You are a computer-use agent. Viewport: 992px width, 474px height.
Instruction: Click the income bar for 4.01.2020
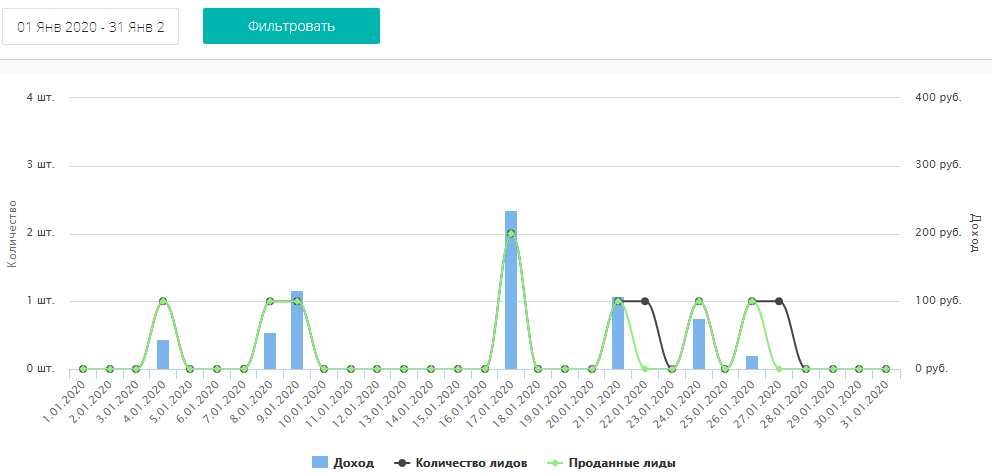pos(163,355)
